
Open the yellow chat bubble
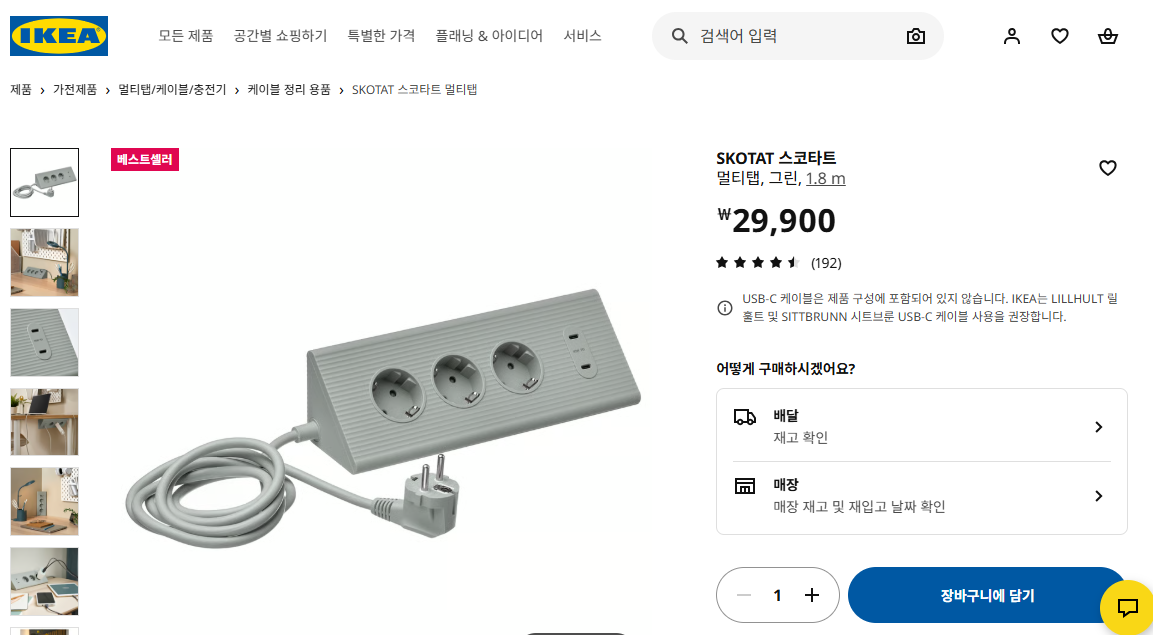(1127, 607)
